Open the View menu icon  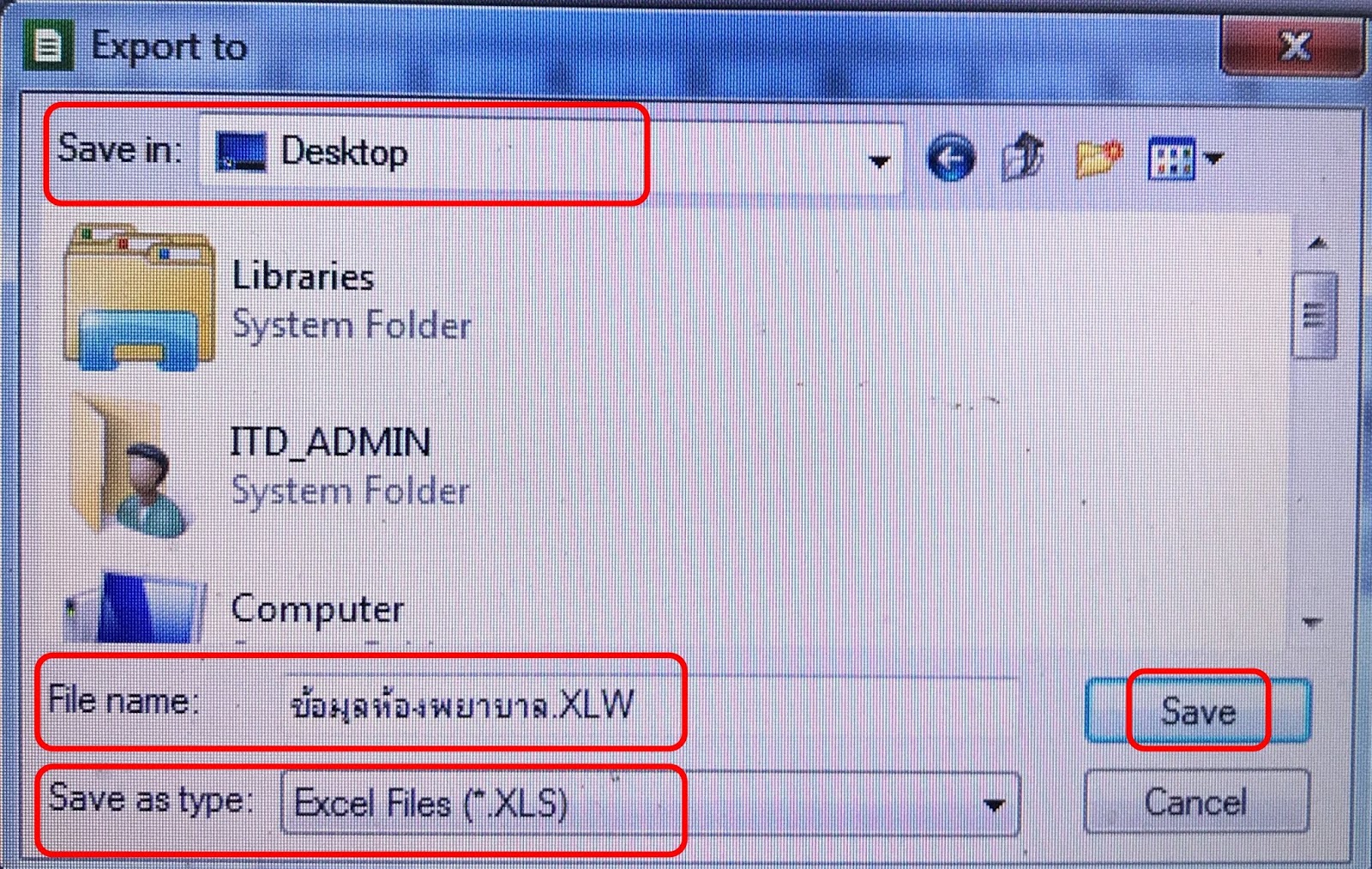pyautogui.click(x=1170, y=159)
